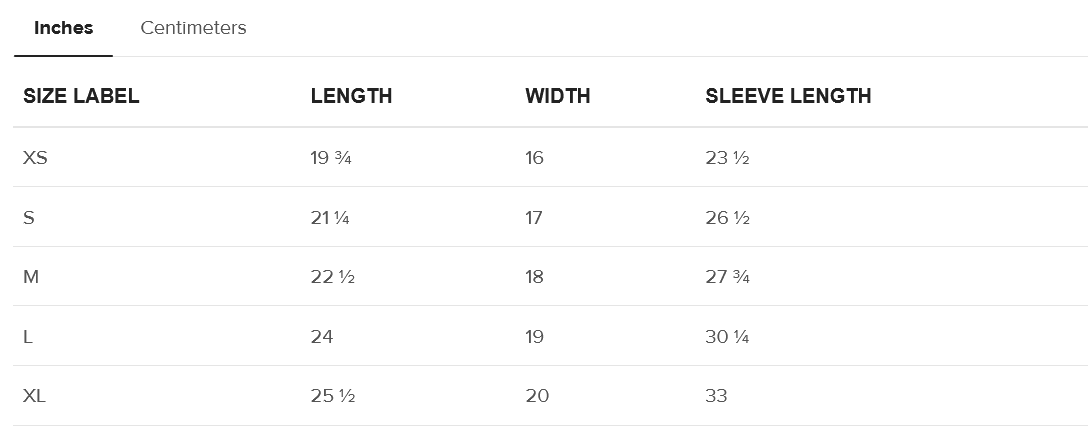Click the S length value 21 ¼
The height and width of the screenshot is (444, 1092).
tap(330, 218)
